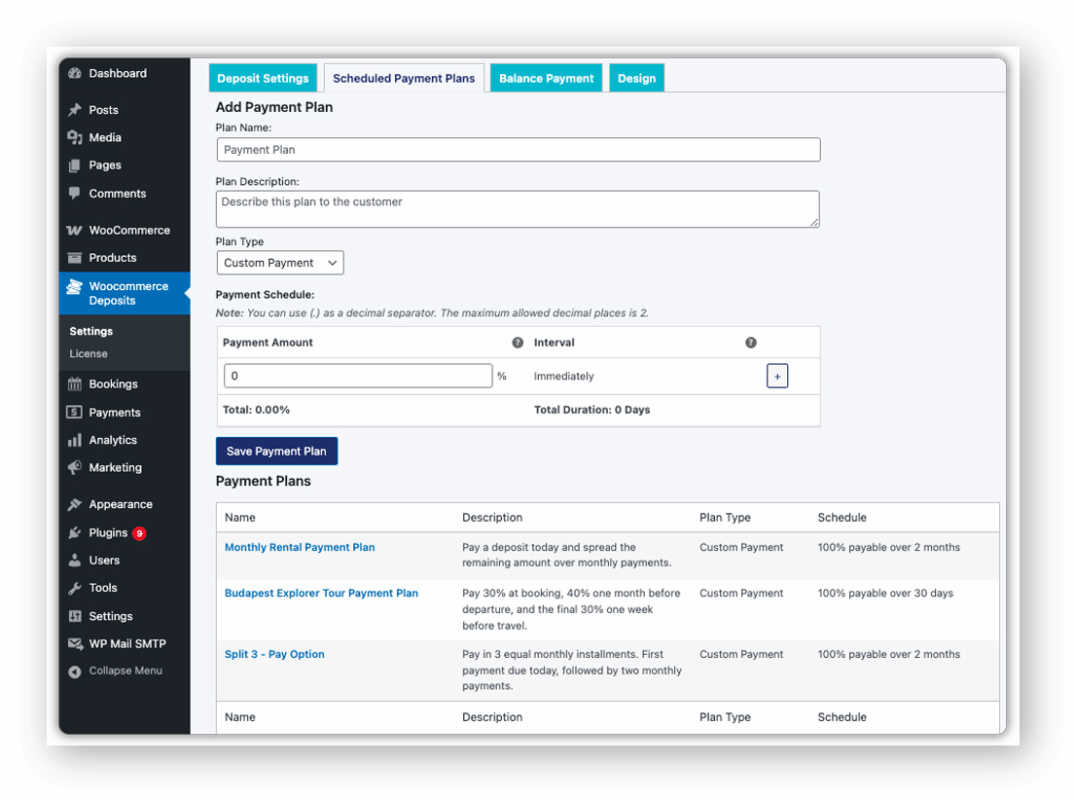Click the bottom Name footer header
Screen dimensions: 1074x800
click(240, 717)
